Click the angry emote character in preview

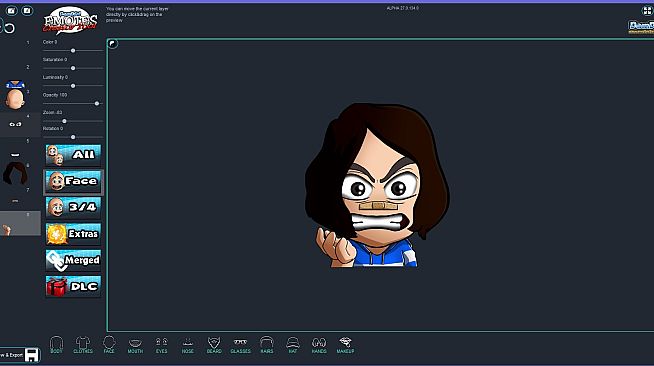pyautogui.click(x=377, y=185)
